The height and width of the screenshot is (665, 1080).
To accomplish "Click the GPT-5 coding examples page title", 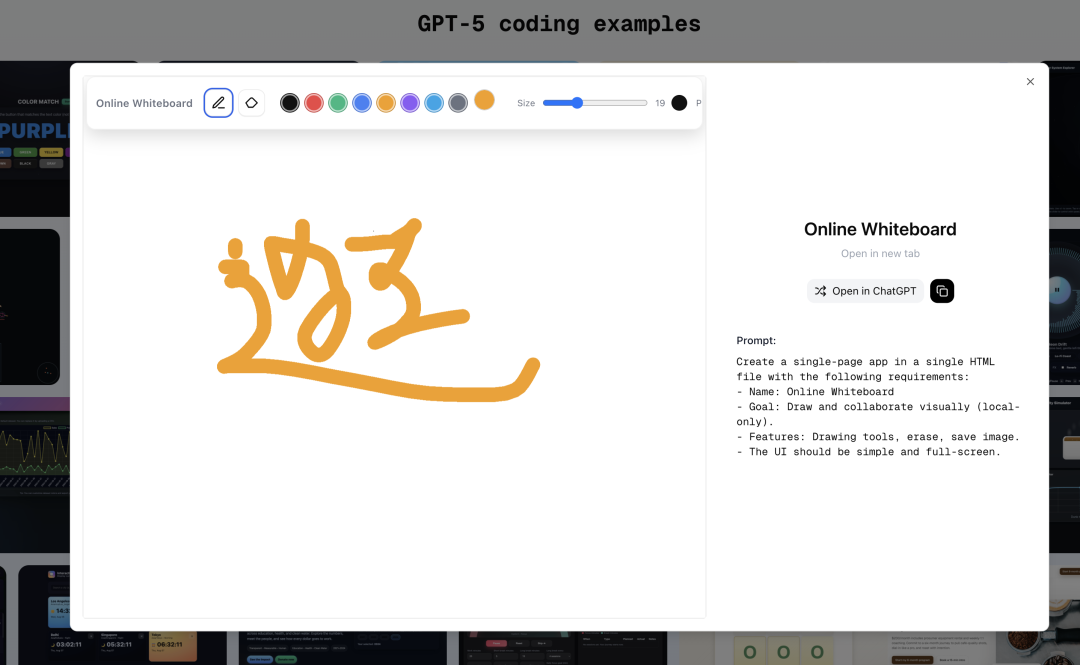I will click(x=559, y=24).
